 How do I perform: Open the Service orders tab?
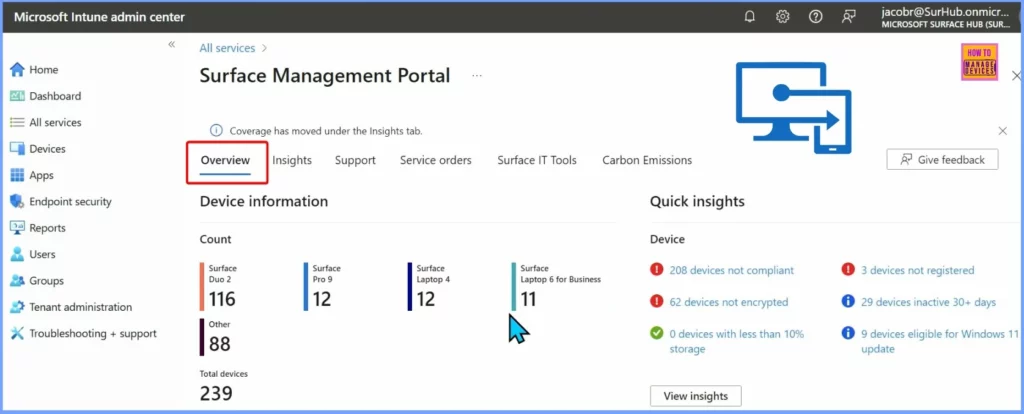436,160
